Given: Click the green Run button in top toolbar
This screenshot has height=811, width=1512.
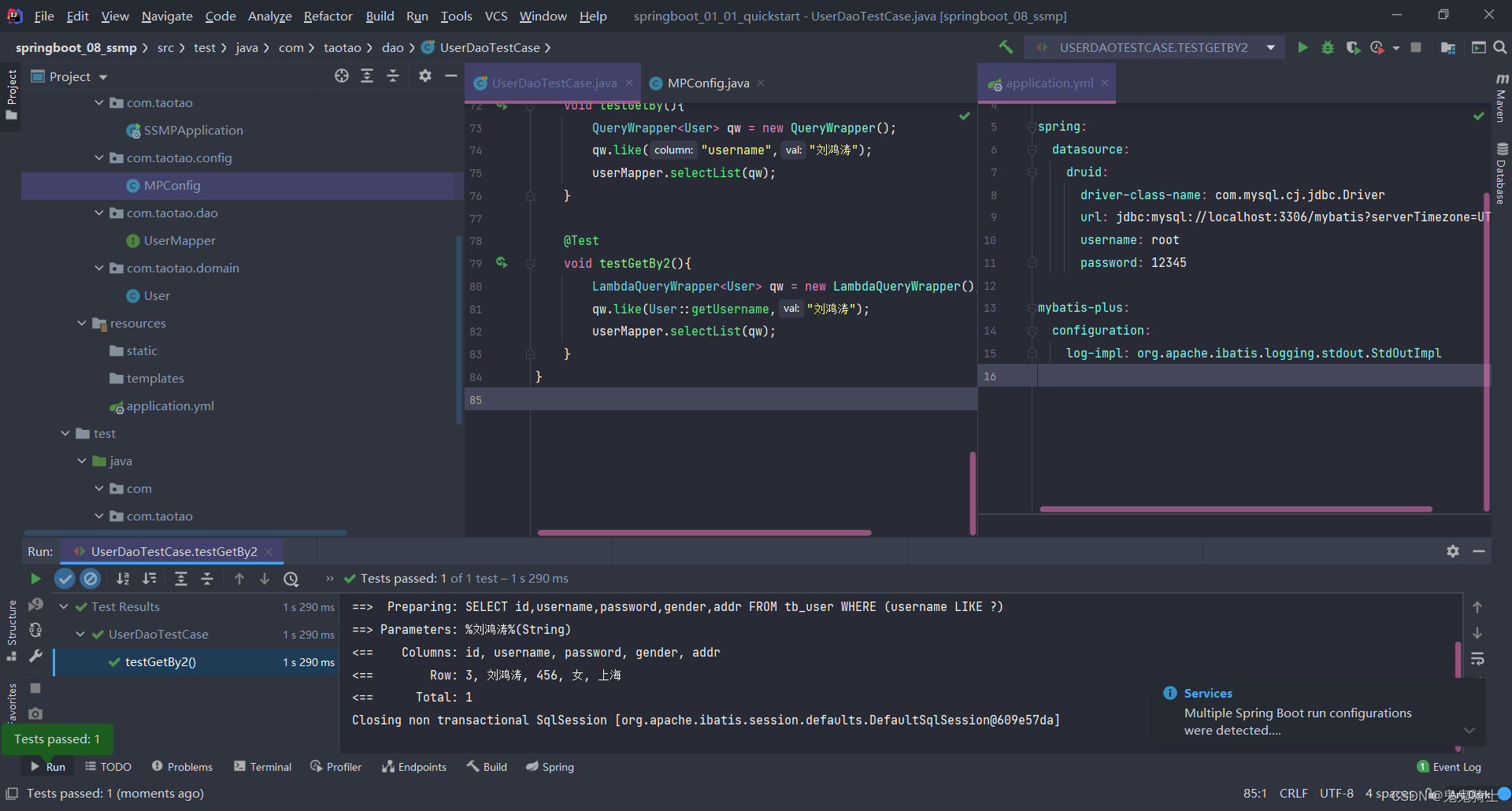Looking at the screenshot, I should point(1303,48).
